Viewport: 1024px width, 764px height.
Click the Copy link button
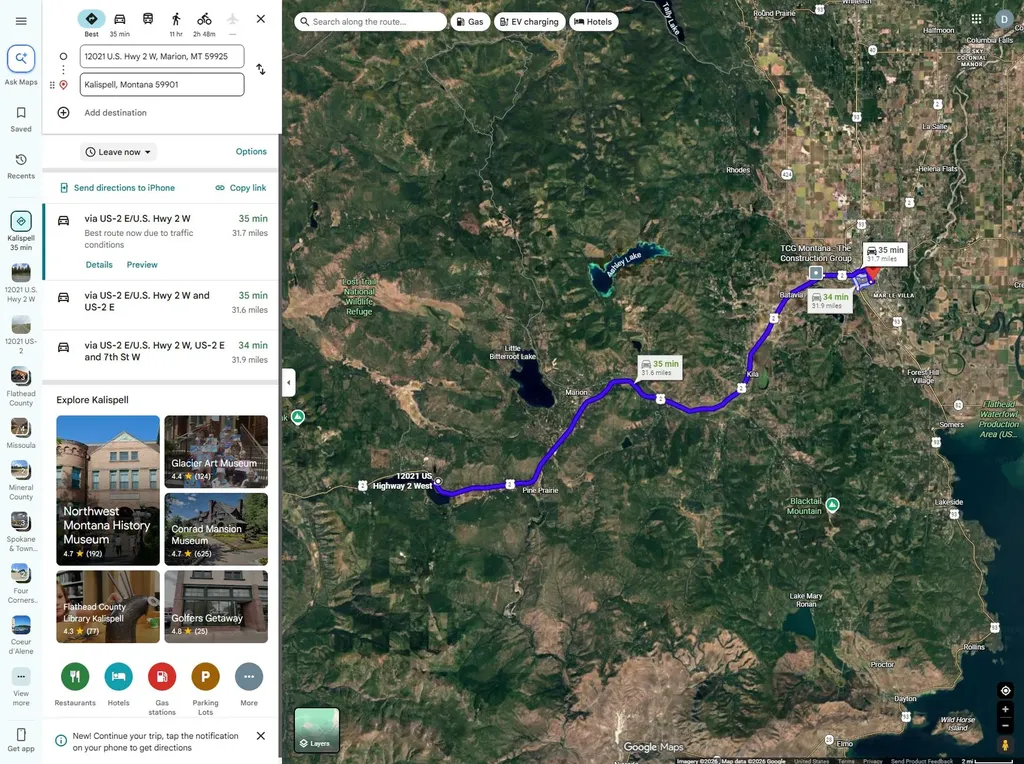tap(241, 188)
